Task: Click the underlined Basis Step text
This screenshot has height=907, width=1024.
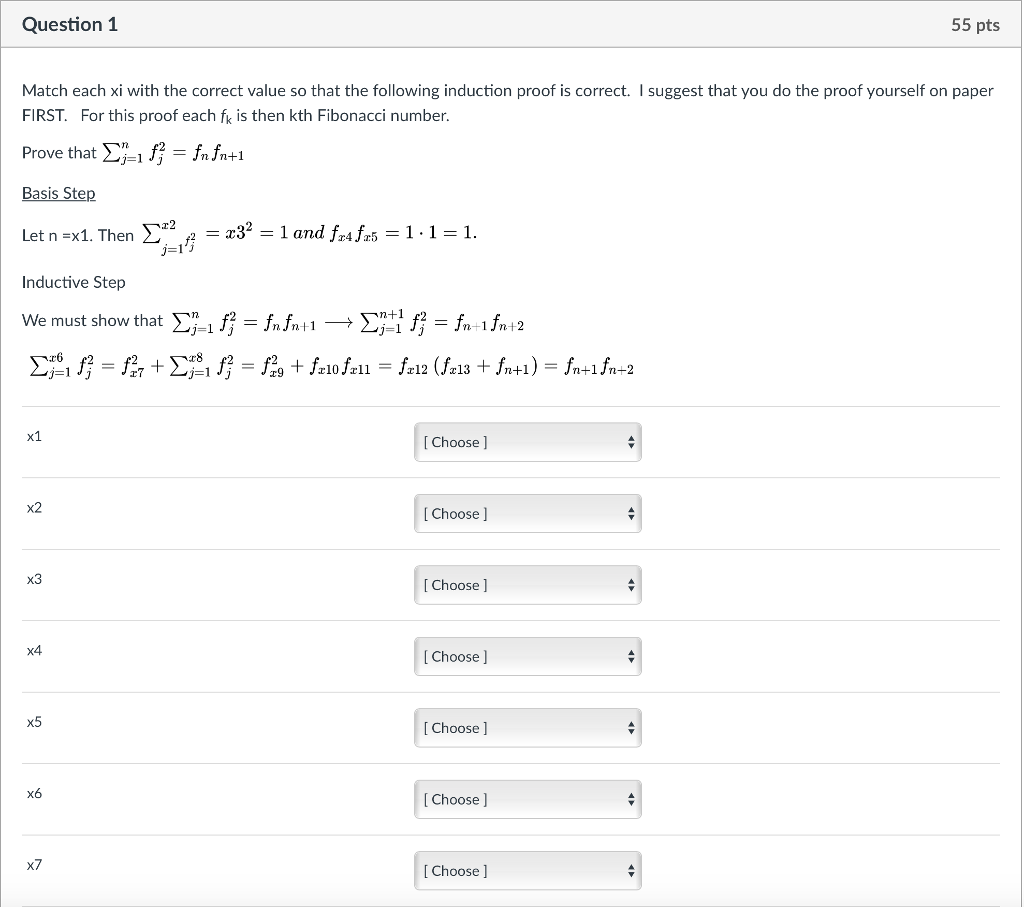Action: coord(59,193)
